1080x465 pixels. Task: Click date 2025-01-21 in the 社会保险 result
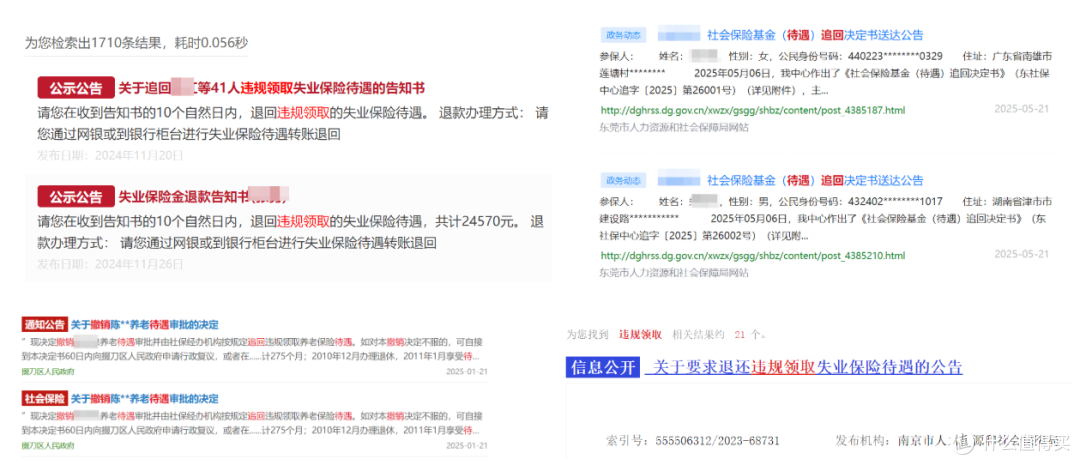(x=467, y=446)
